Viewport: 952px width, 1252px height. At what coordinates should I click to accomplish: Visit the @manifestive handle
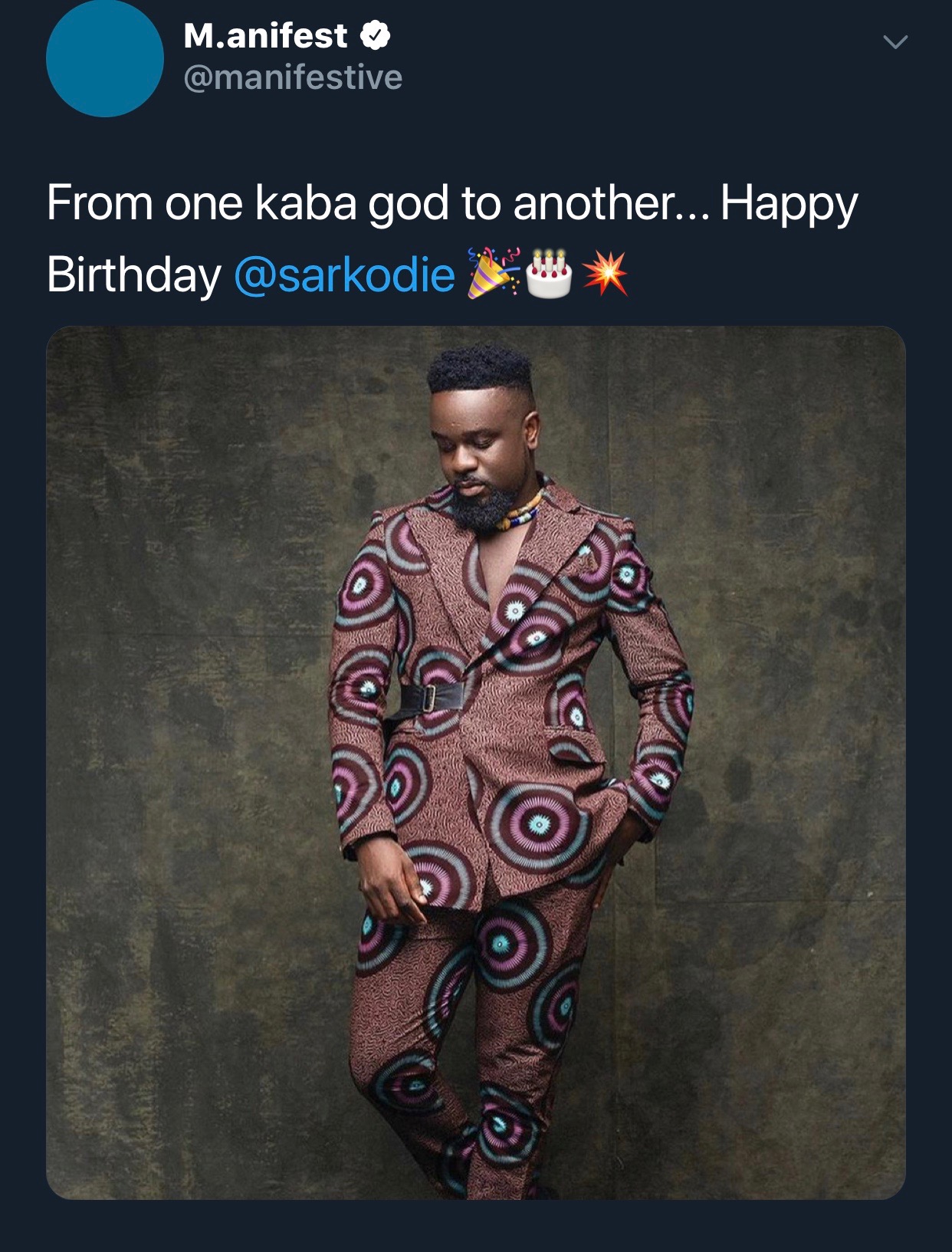[293, 77]
